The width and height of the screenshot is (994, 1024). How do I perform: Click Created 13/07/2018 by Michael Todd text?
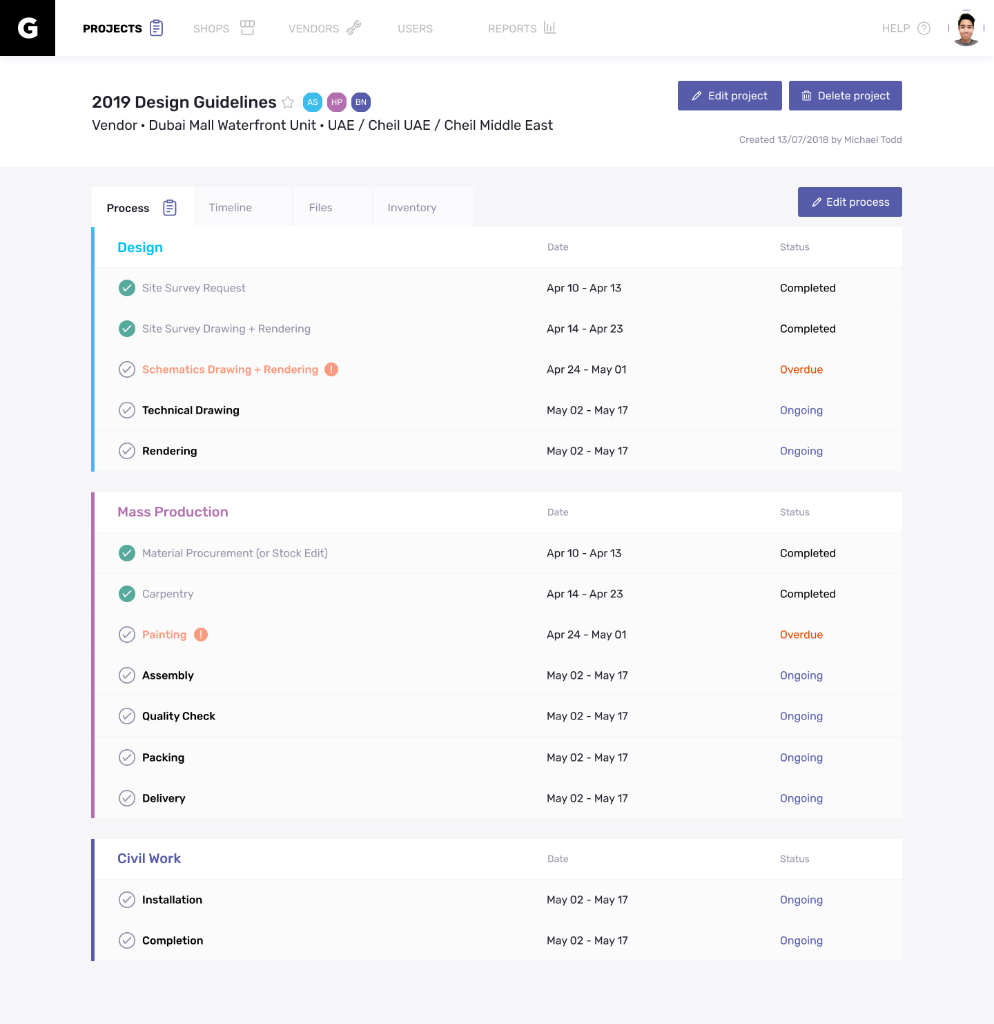tap(820, 140)
